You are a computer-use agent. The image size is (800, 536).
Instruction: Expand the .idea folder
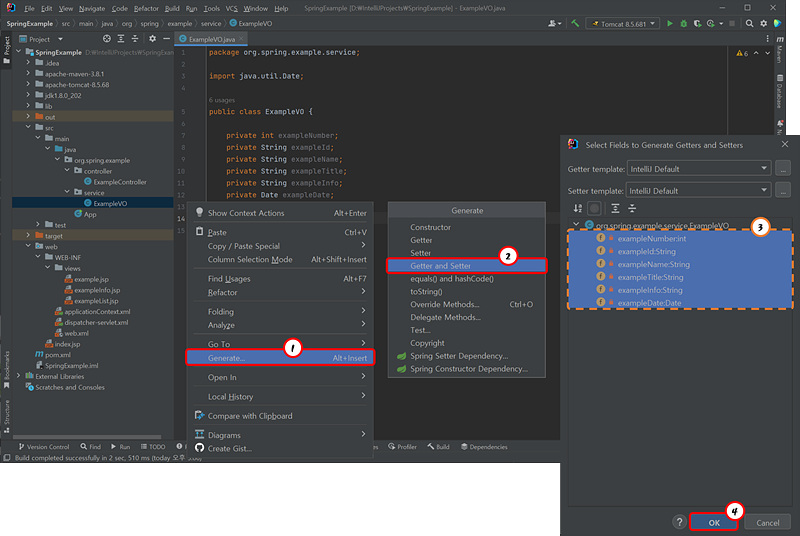point(28,63)
